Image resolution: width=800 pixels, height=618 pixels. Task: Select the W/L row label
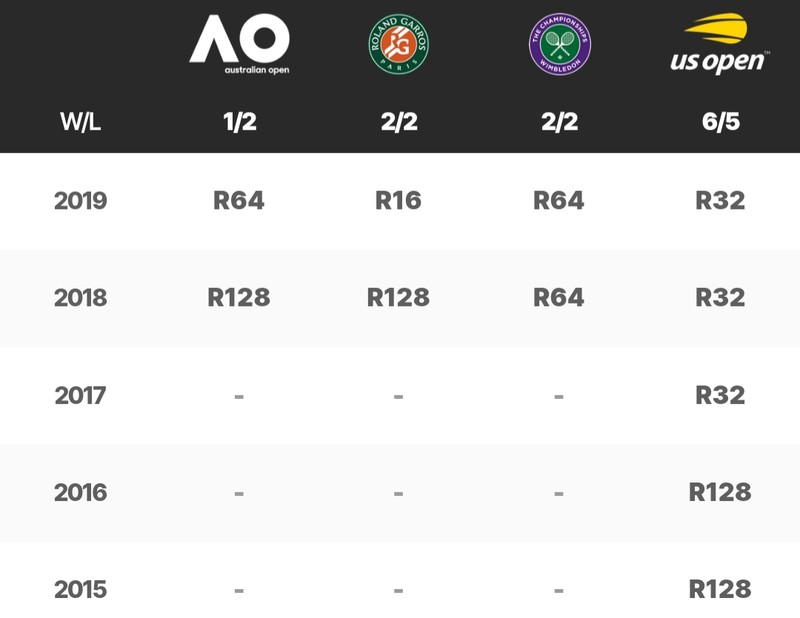(80, 121)
